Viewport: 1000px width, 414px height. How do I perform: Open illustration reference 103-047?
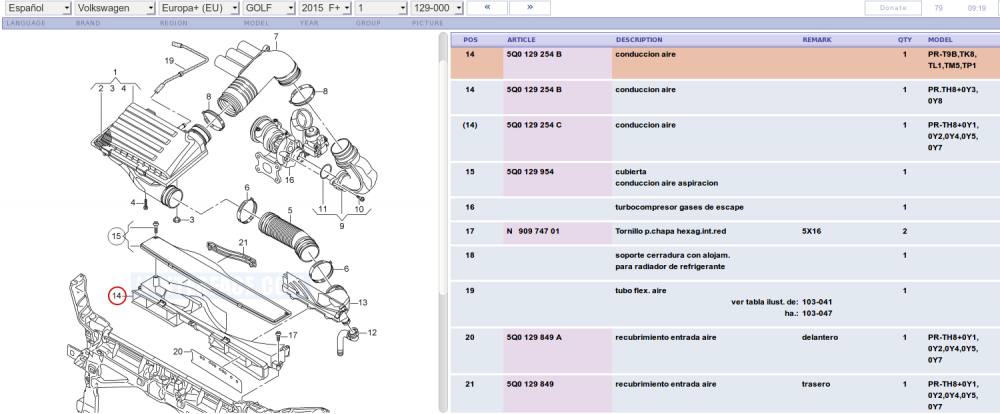point(817,313)
